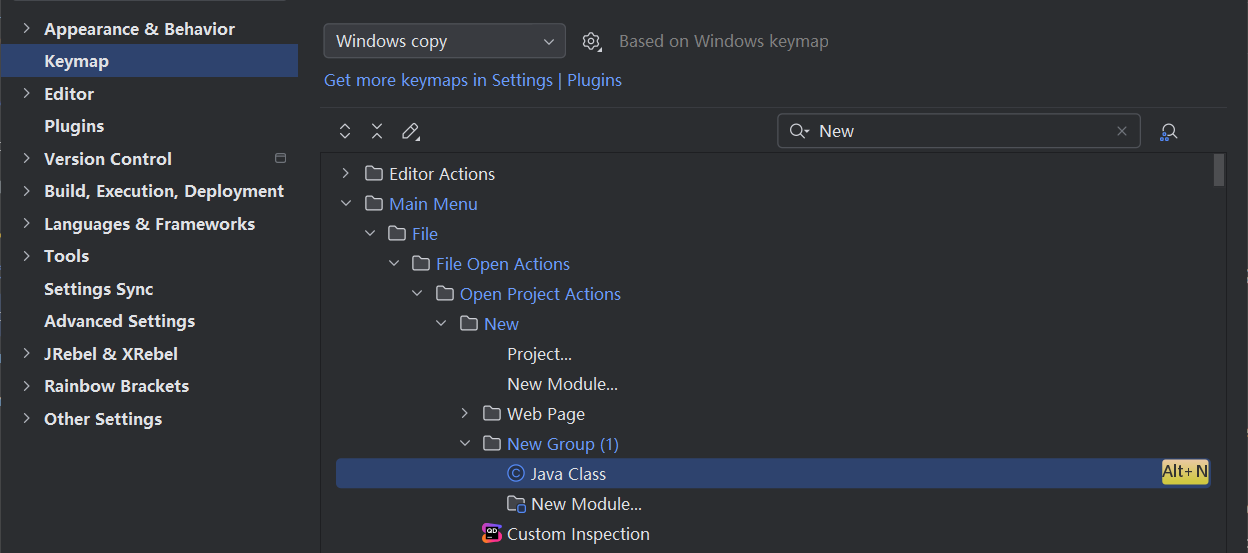Image resolution: width=1248 pixels, height=553 pixels.
Task: Open the Find Actions by Shortcut icon
Action: [1168, 131]
